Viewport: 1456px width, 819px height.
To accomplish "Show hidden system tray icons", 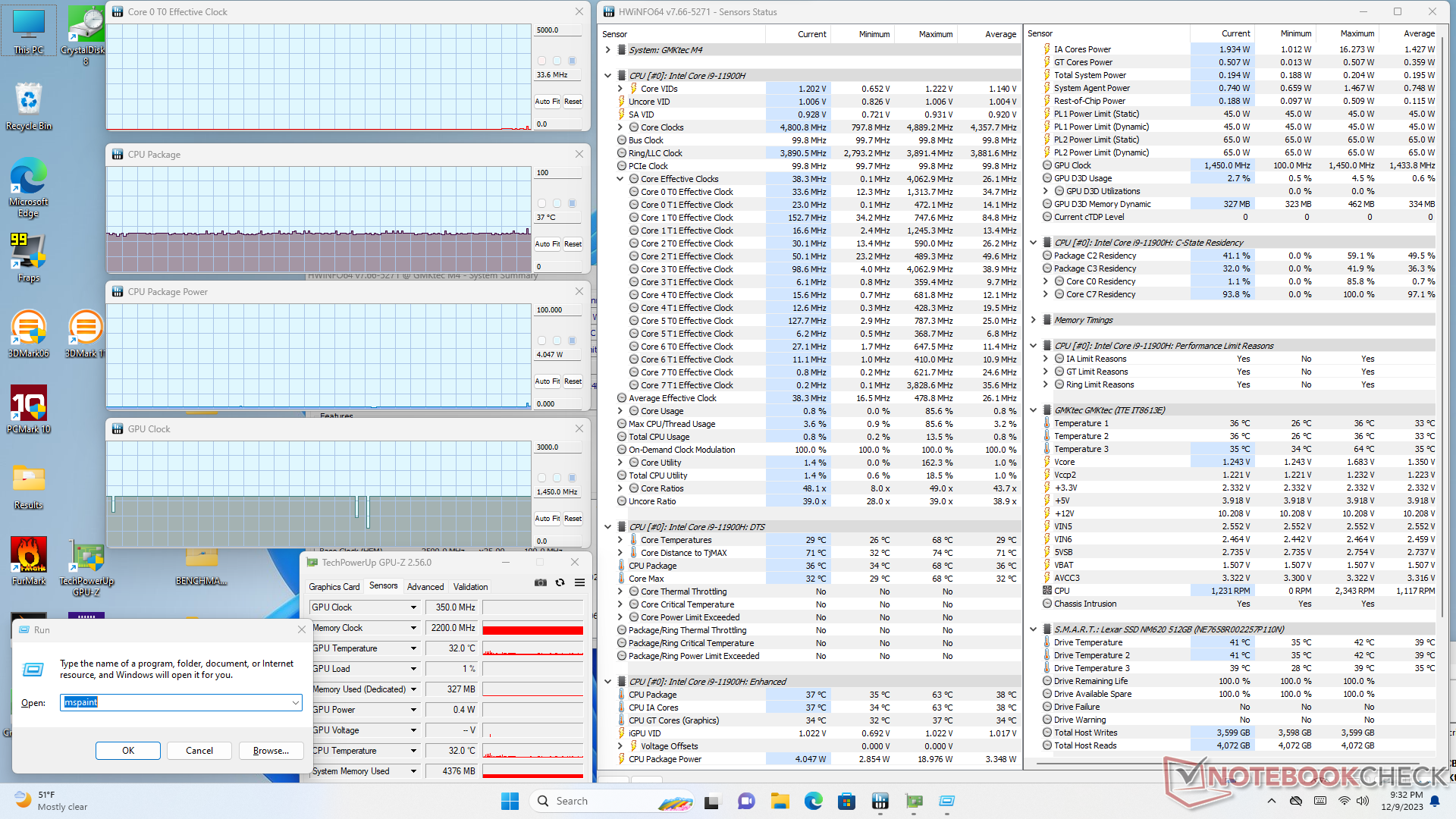I will (x=1271, y=801).
